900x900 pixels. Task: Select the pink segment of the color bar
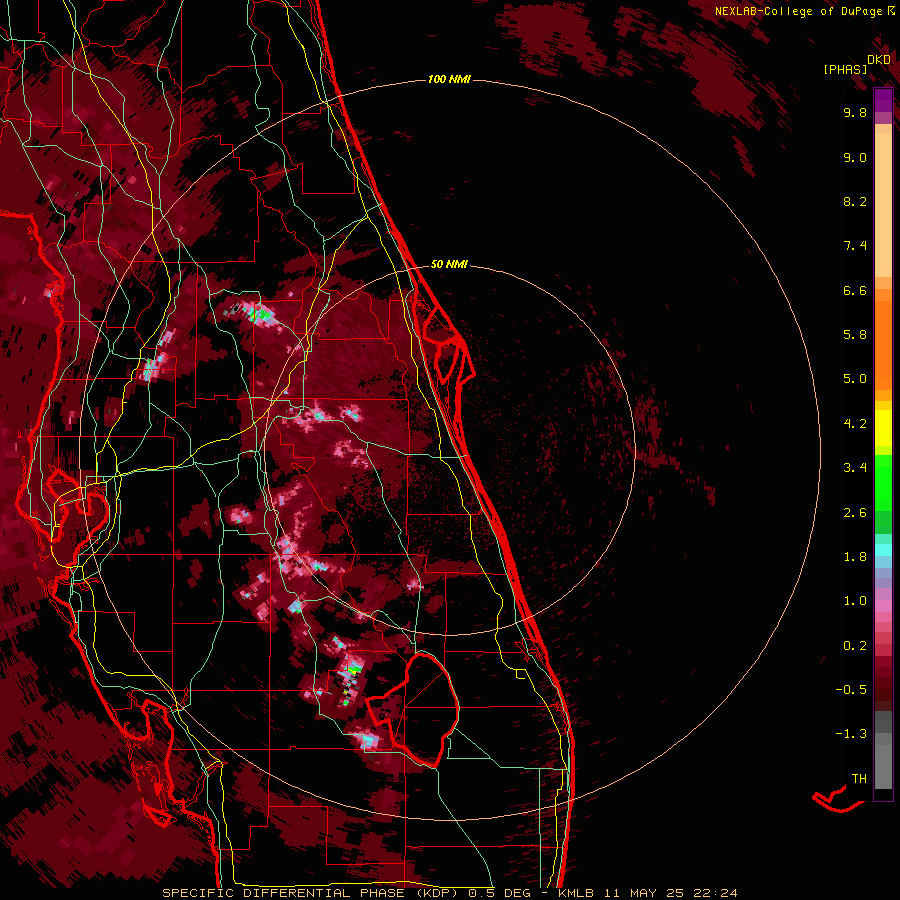(x=883, y=606)
